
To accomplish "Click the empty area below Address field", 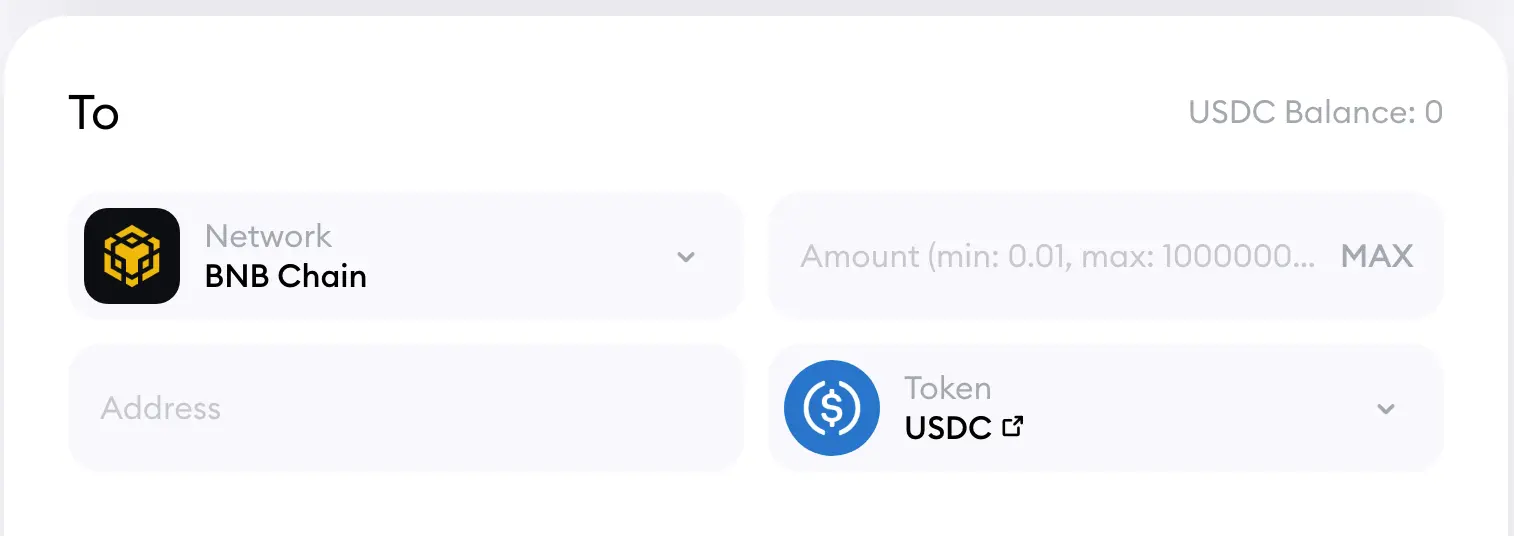I will [405, 505].
